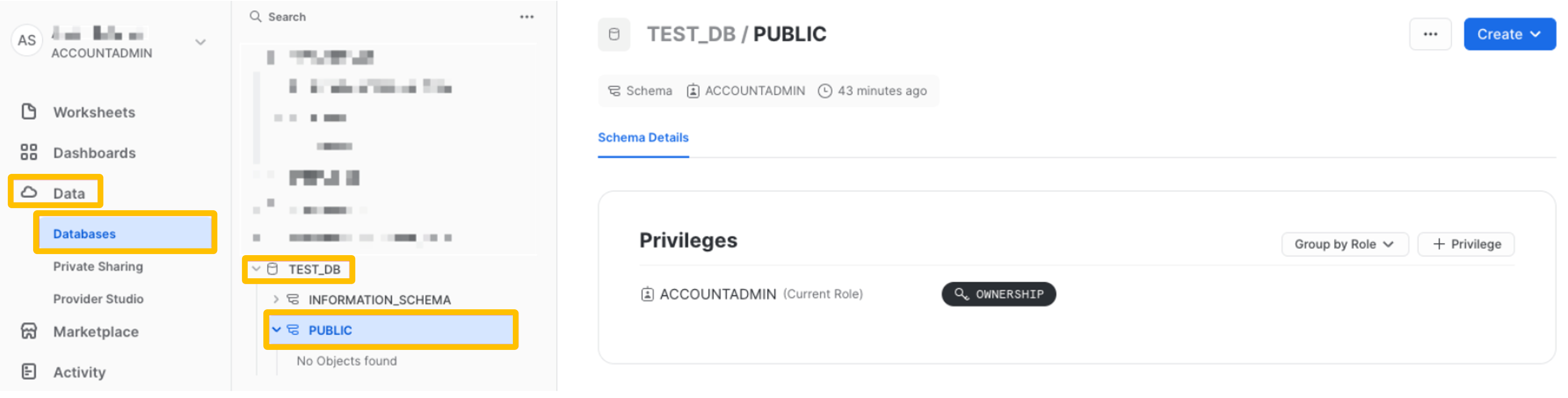This screenshot has width=1568, height=398.
Task: Add a new Privilege
Action: point(1466,244)
